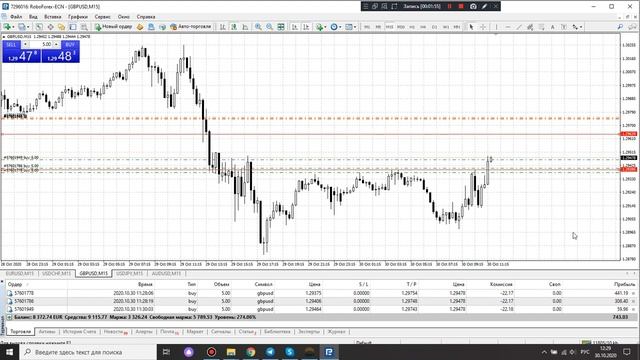Open the search magnifier icon
Image resolution: width=640 pixels, height=360 pixels.
[x=620, y=27]
